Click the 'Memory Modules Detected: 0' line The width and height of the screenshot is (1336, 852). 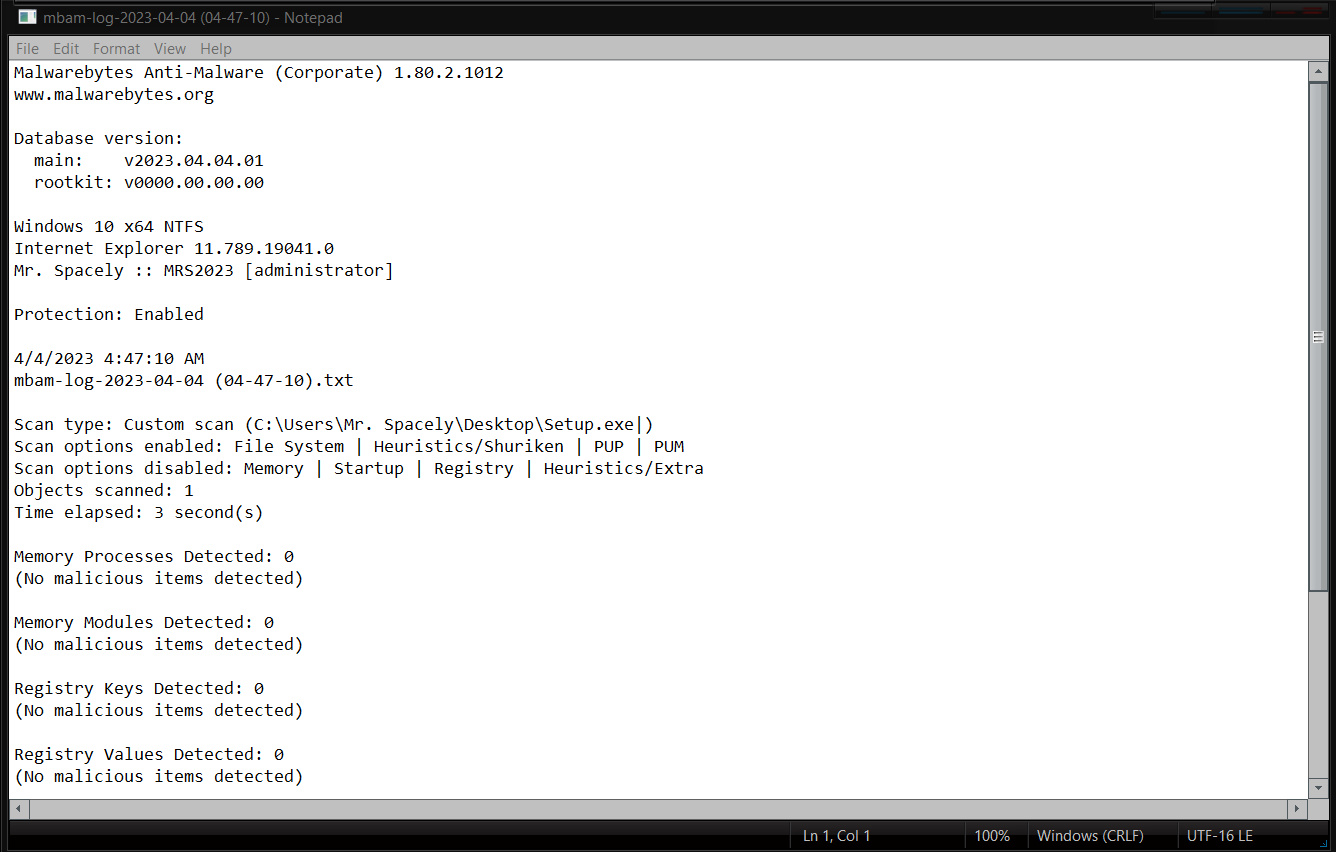[144, 623]
